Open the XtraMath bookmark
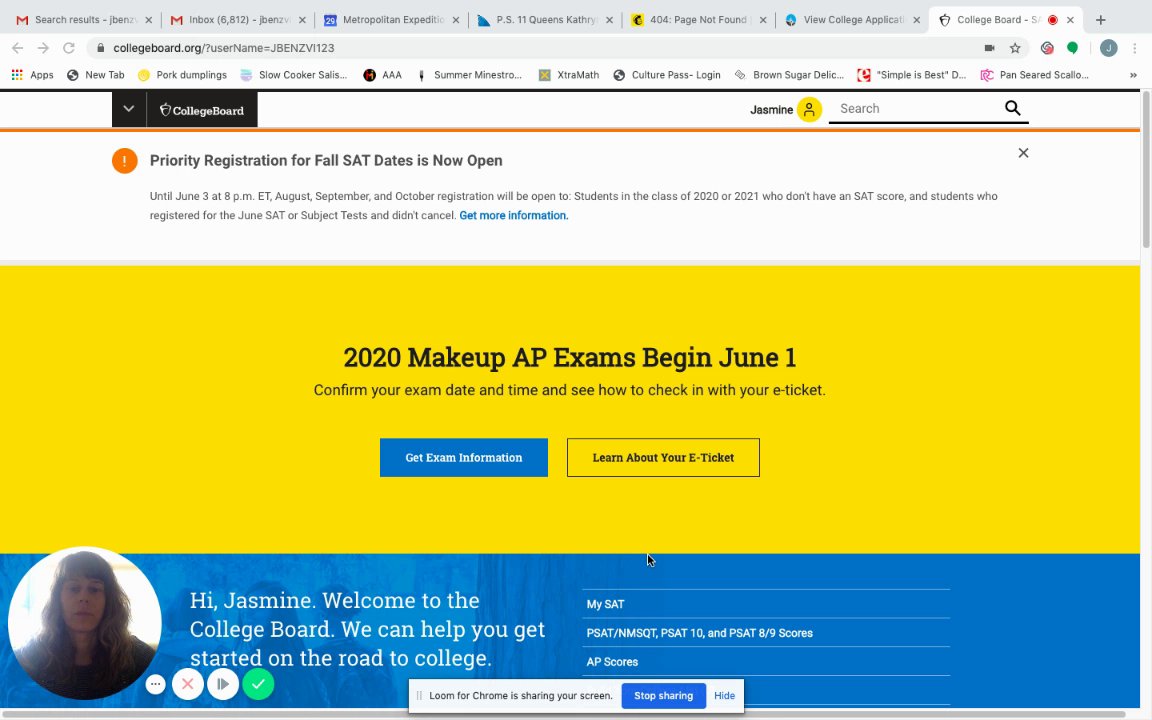 pyautogui.click(x=569, y=75)
